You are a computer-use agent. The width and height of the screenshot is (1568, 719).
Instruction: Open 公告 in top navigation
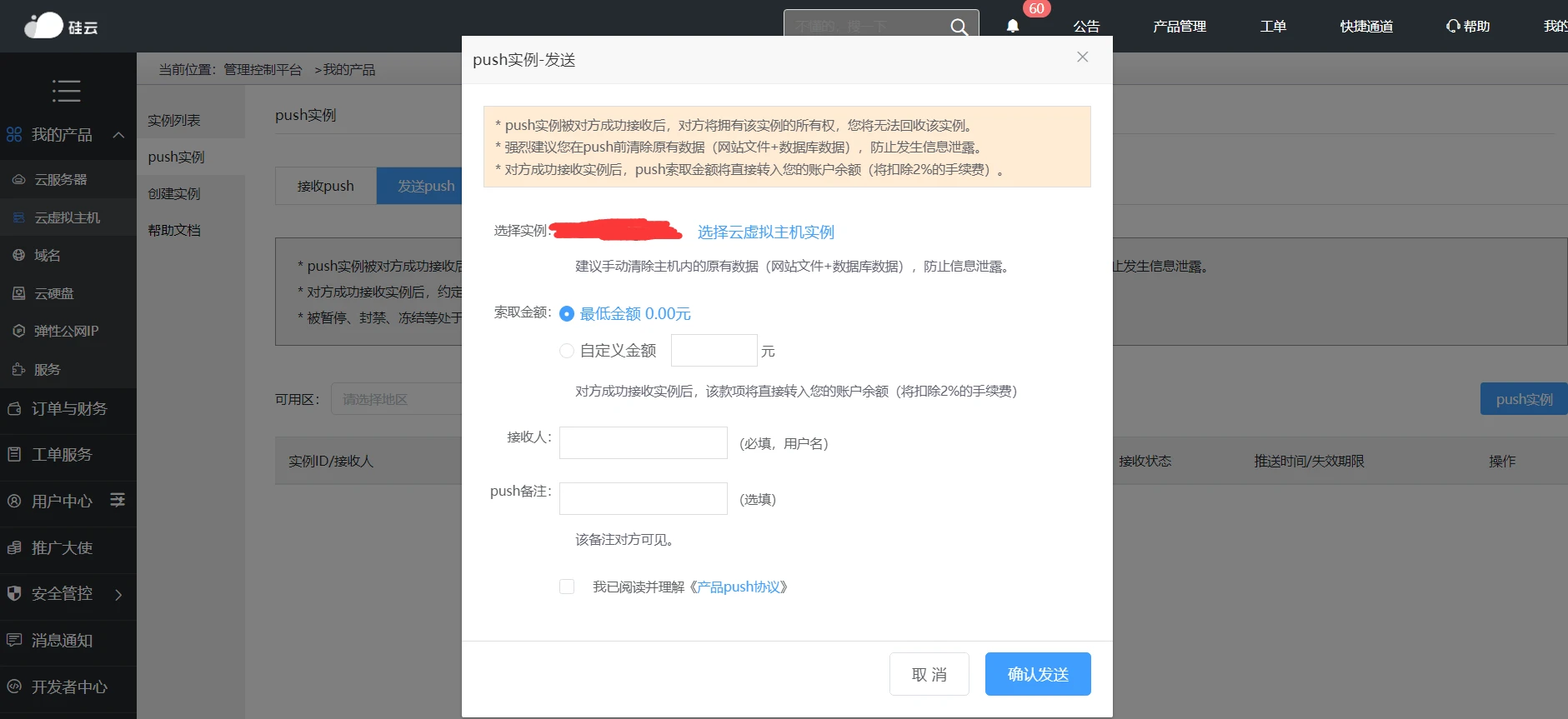pyautogui.click(x=1086, y=27)
